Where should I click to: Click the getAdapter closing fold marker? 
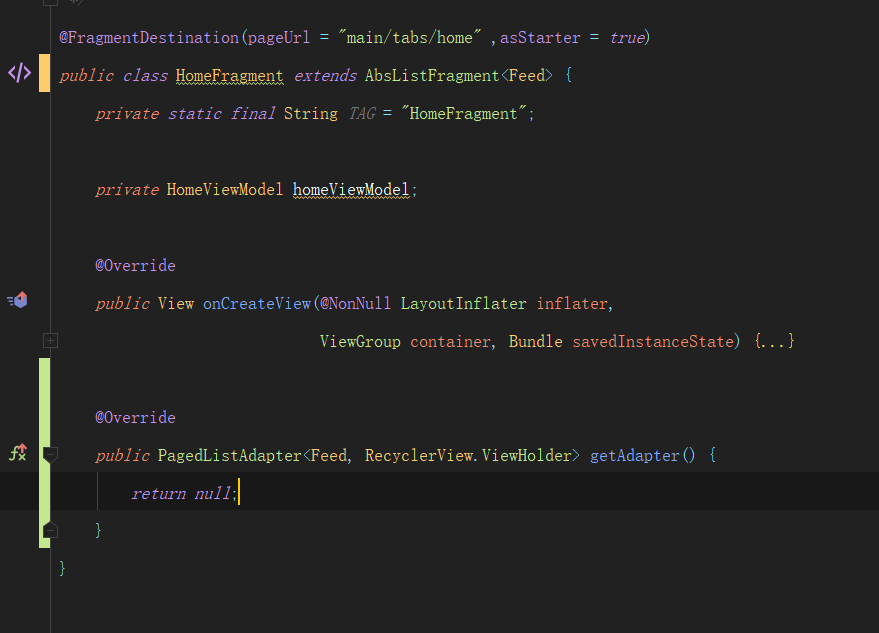point(50,529)
